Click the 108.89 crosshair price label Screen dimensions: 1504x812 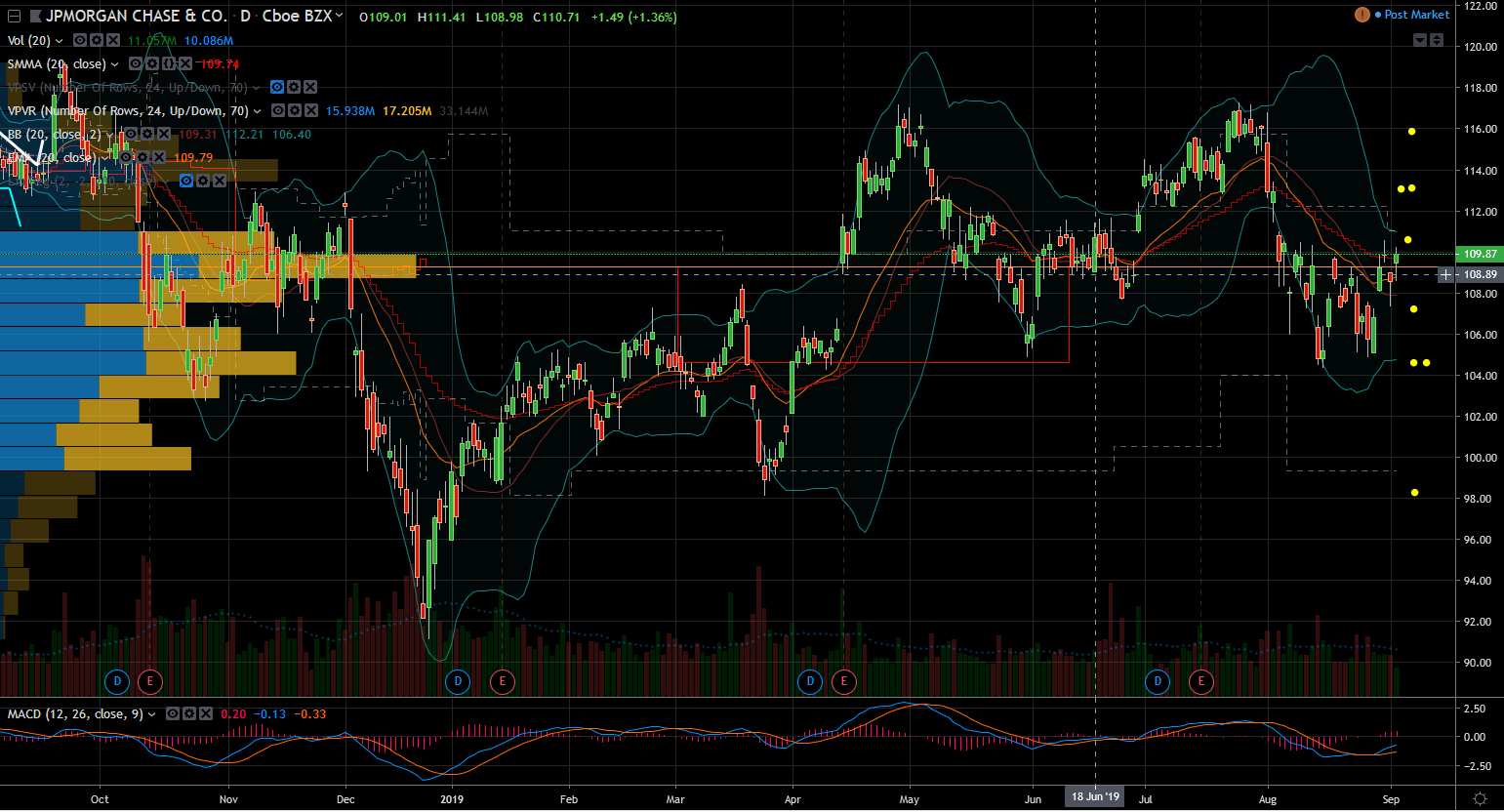pos(1480,275)
